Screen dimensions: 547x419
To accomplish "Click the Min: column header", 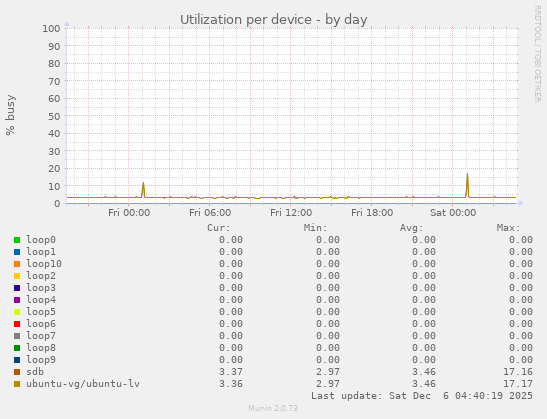I will [x=315, y=228].
